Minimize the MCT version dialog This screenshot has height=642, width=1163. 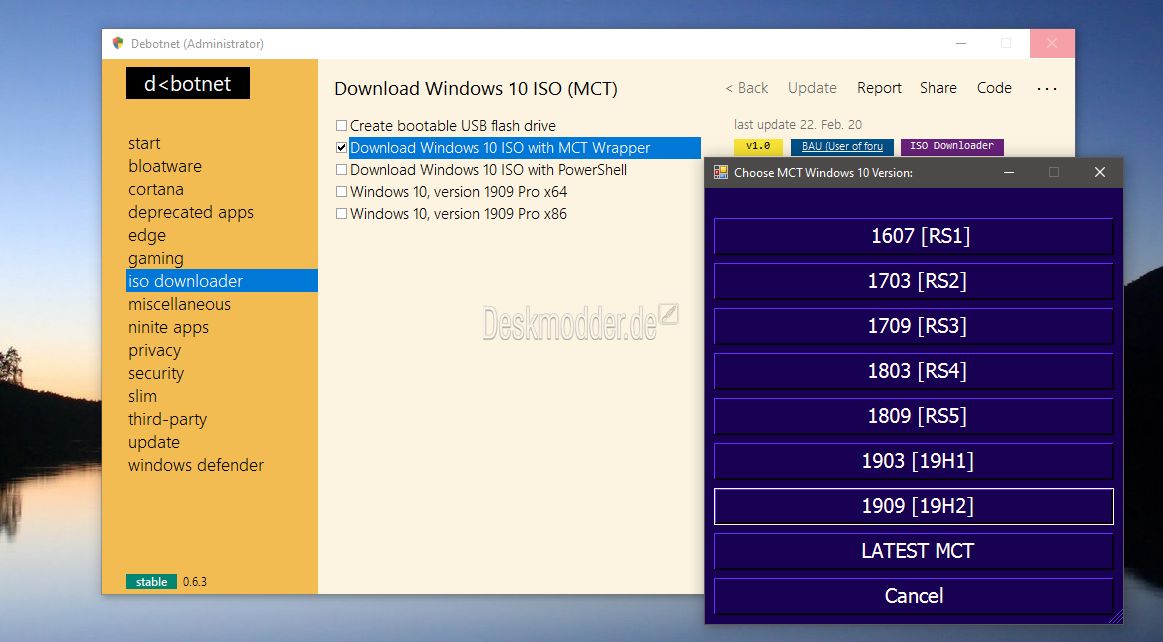coord(1009,172)
